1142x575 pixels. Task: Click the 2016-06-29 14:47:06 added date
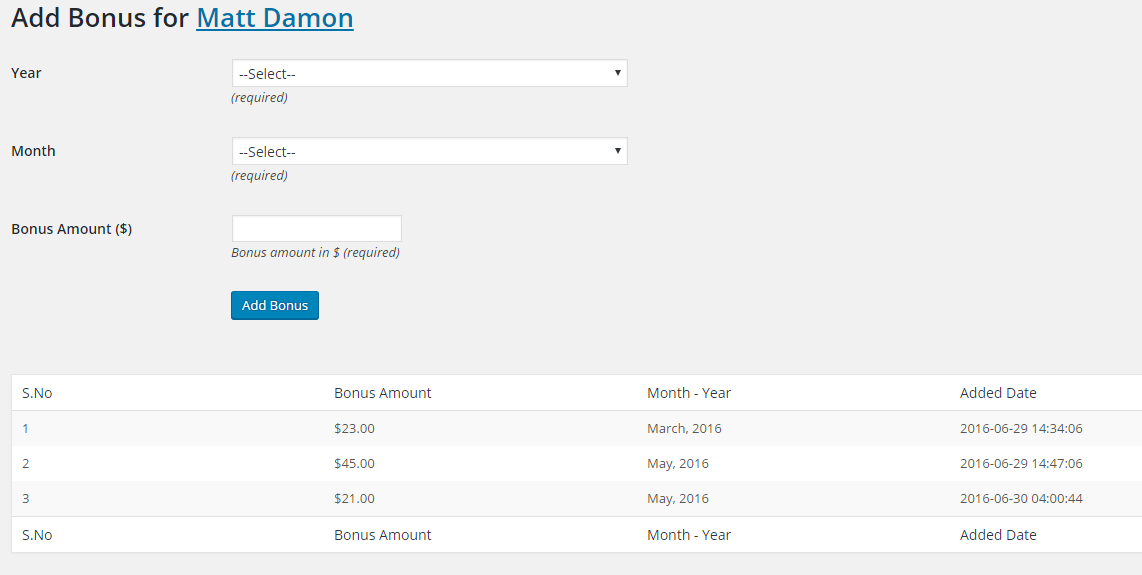[x=1021, y=463]
